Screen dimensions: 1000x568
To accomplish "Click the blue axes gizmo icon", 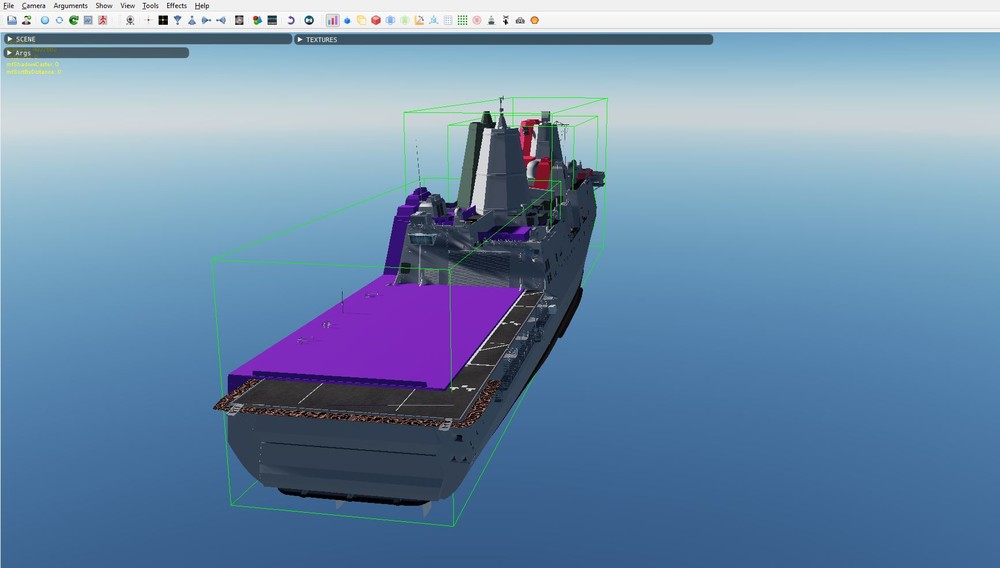I will point(434,20).
